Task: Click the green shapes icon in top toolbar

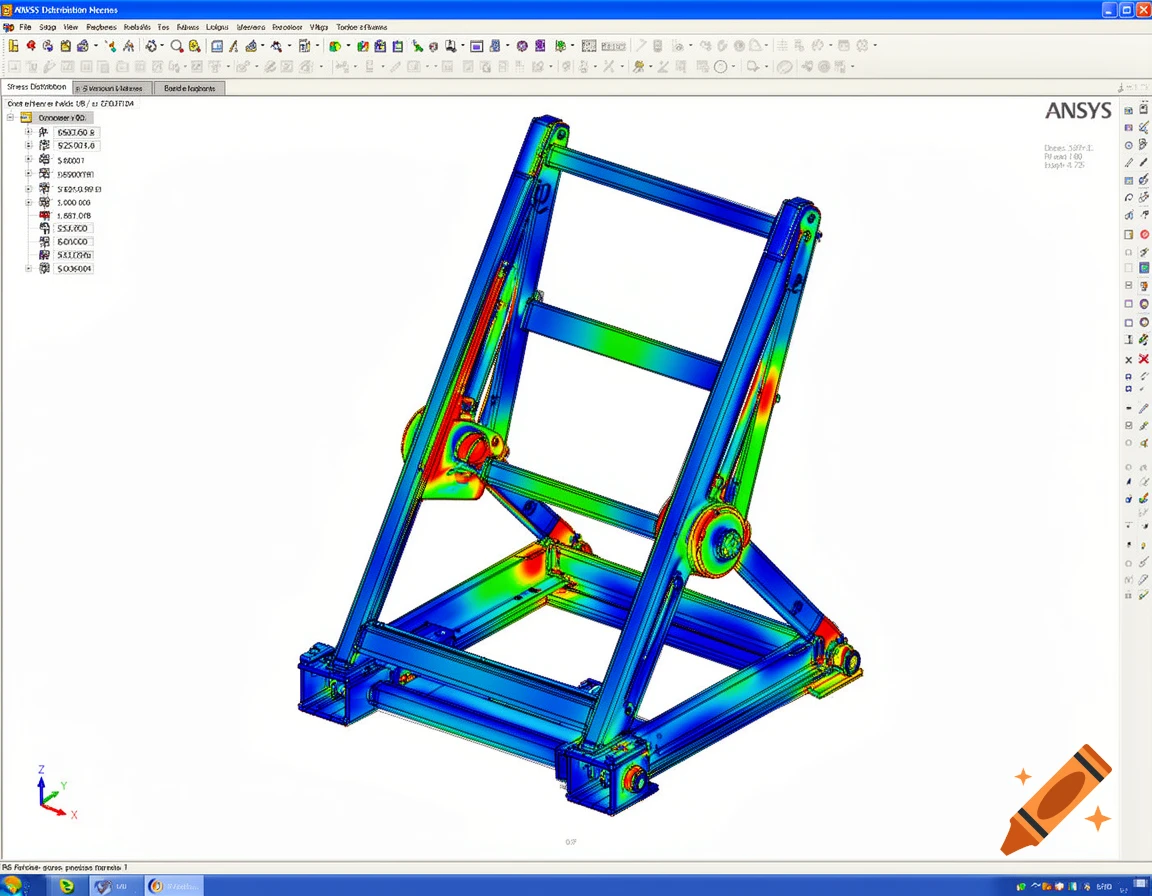Action: pos(335,46)
